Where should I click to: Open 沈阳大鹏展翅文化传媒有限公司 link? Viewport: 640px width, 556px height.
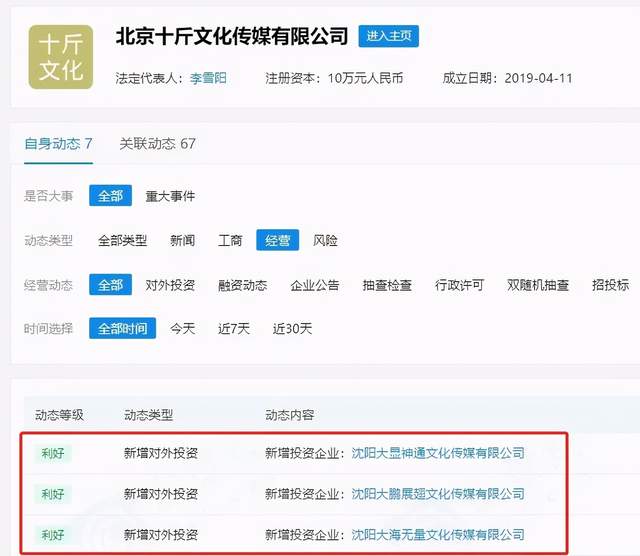click(438, 494)
